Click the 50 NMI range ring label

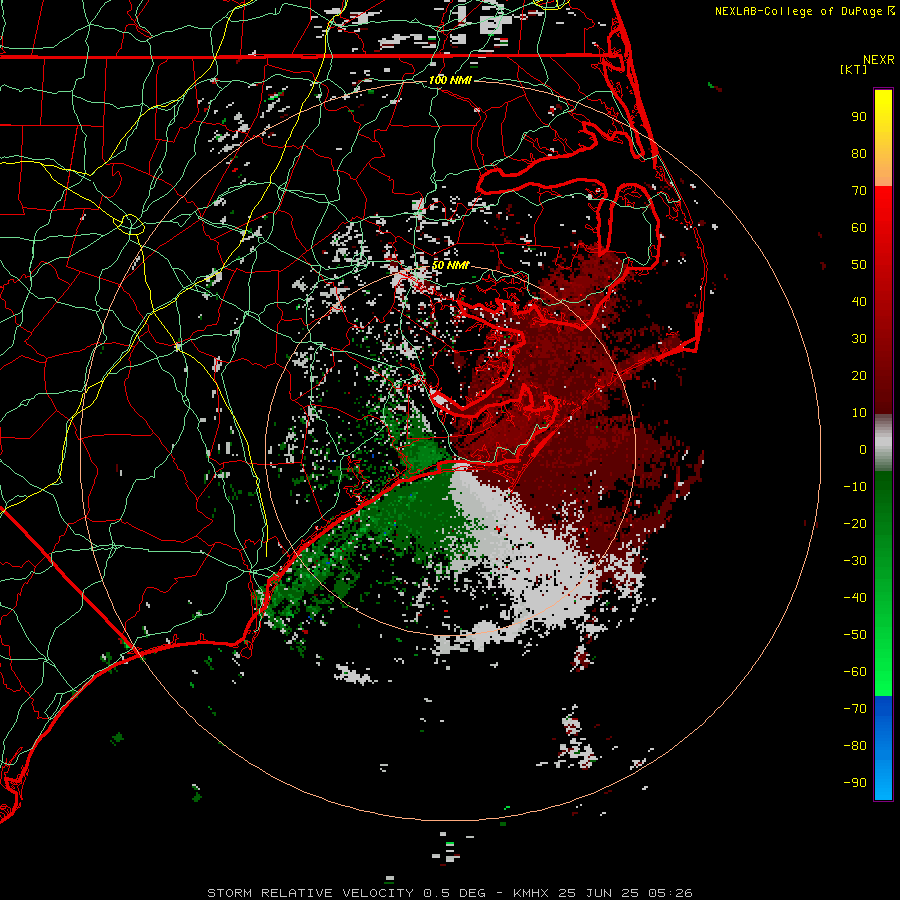click(451, 265)
